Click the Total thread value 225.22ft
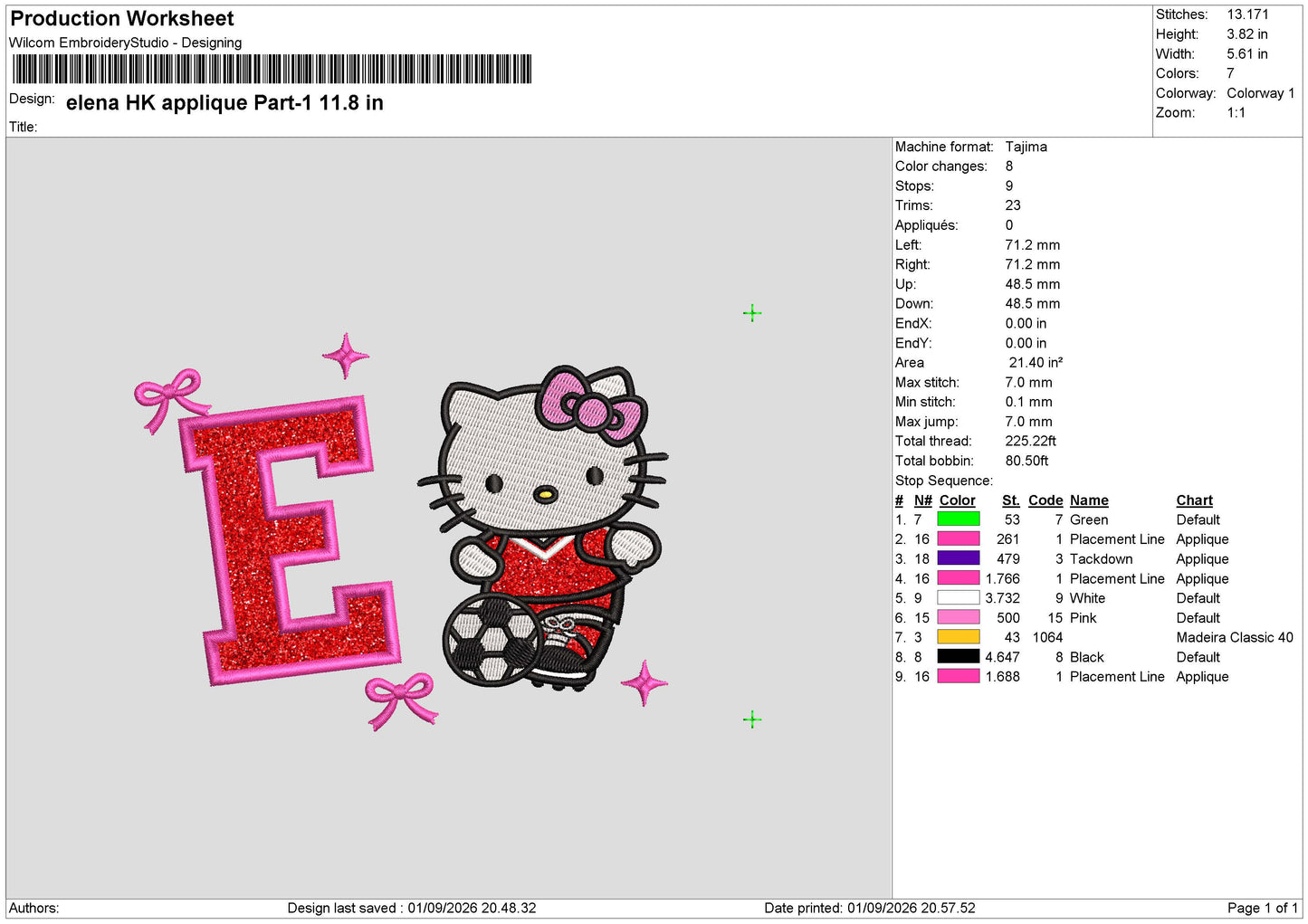The image size is (1308, 924). click(x=1031, y=442)
